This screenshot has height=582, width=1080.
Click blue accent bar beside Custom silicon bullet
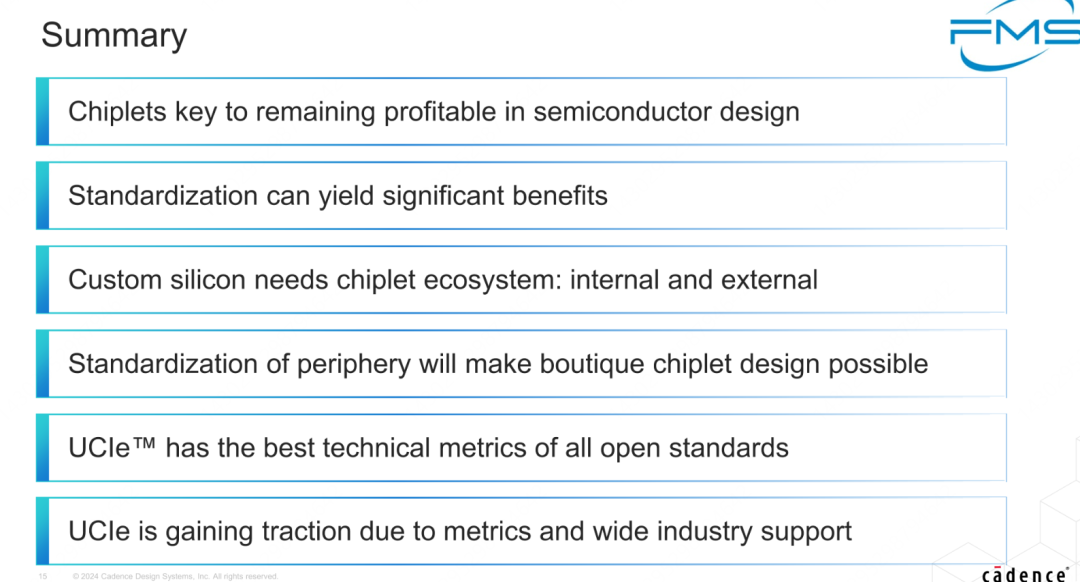coord(43,280)
